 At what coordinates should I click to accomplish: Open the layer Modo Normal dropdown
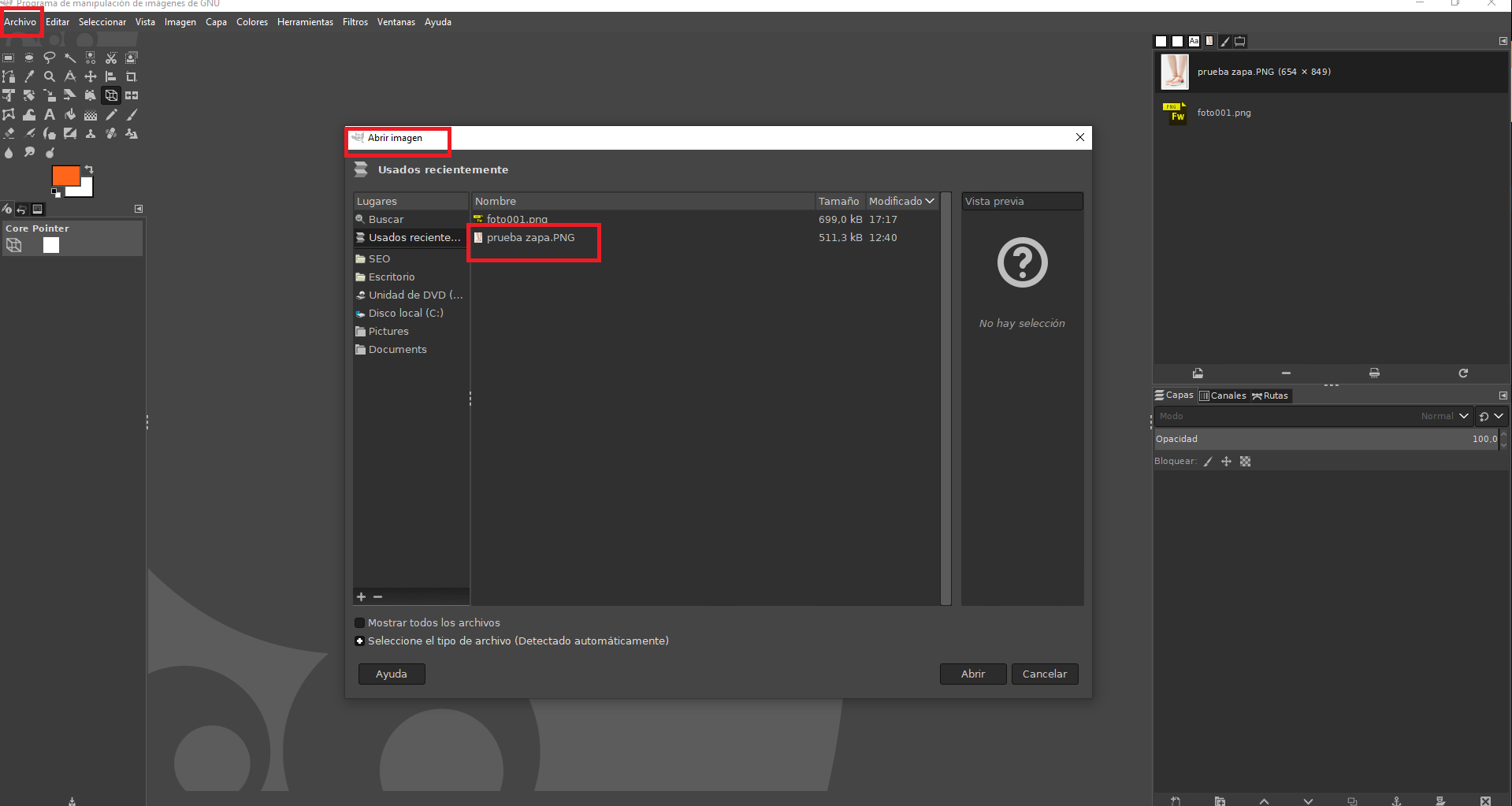pos(1444,416)
